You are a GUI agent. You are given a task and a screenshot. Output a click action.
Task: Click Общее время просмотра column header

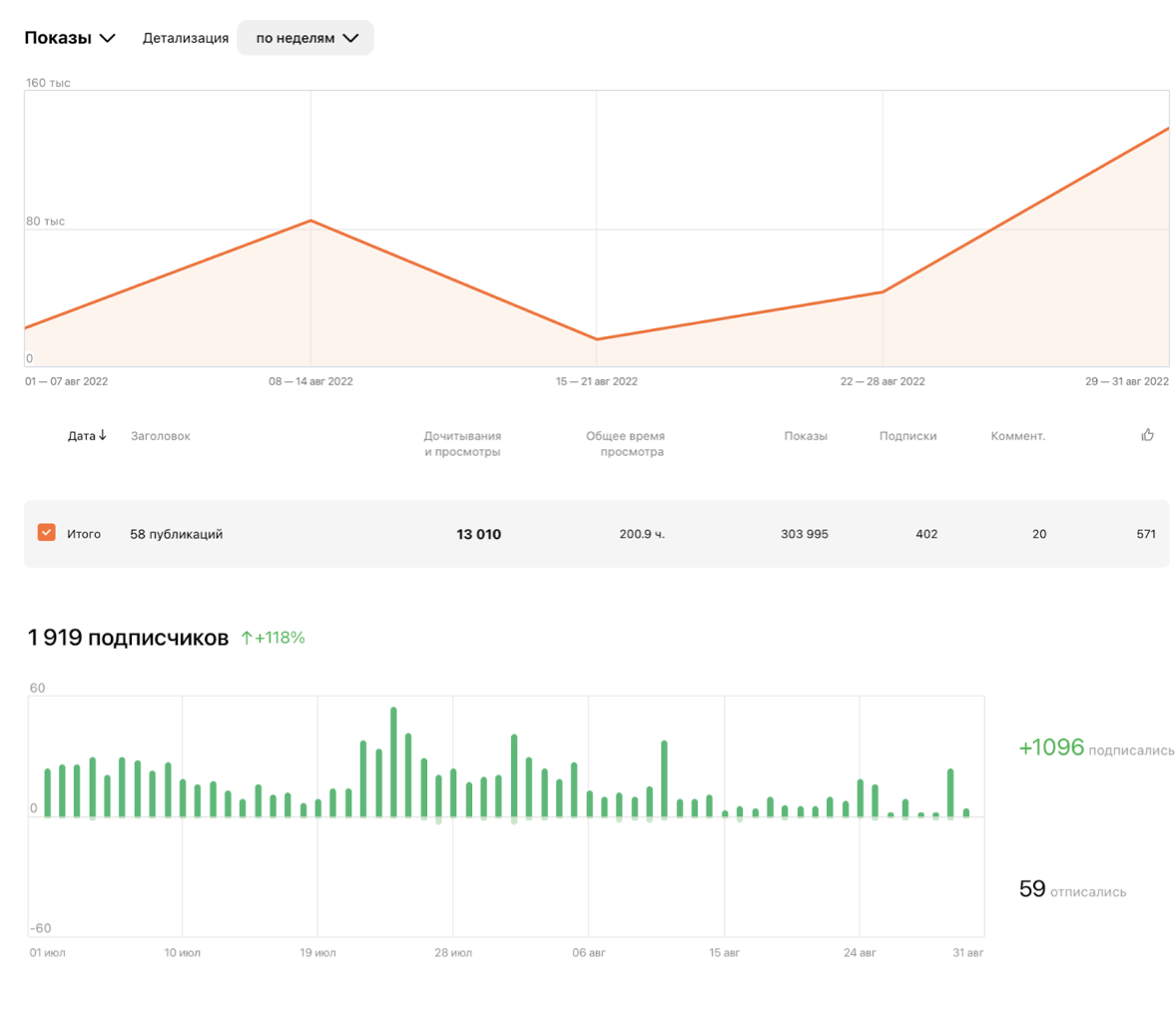626,444
